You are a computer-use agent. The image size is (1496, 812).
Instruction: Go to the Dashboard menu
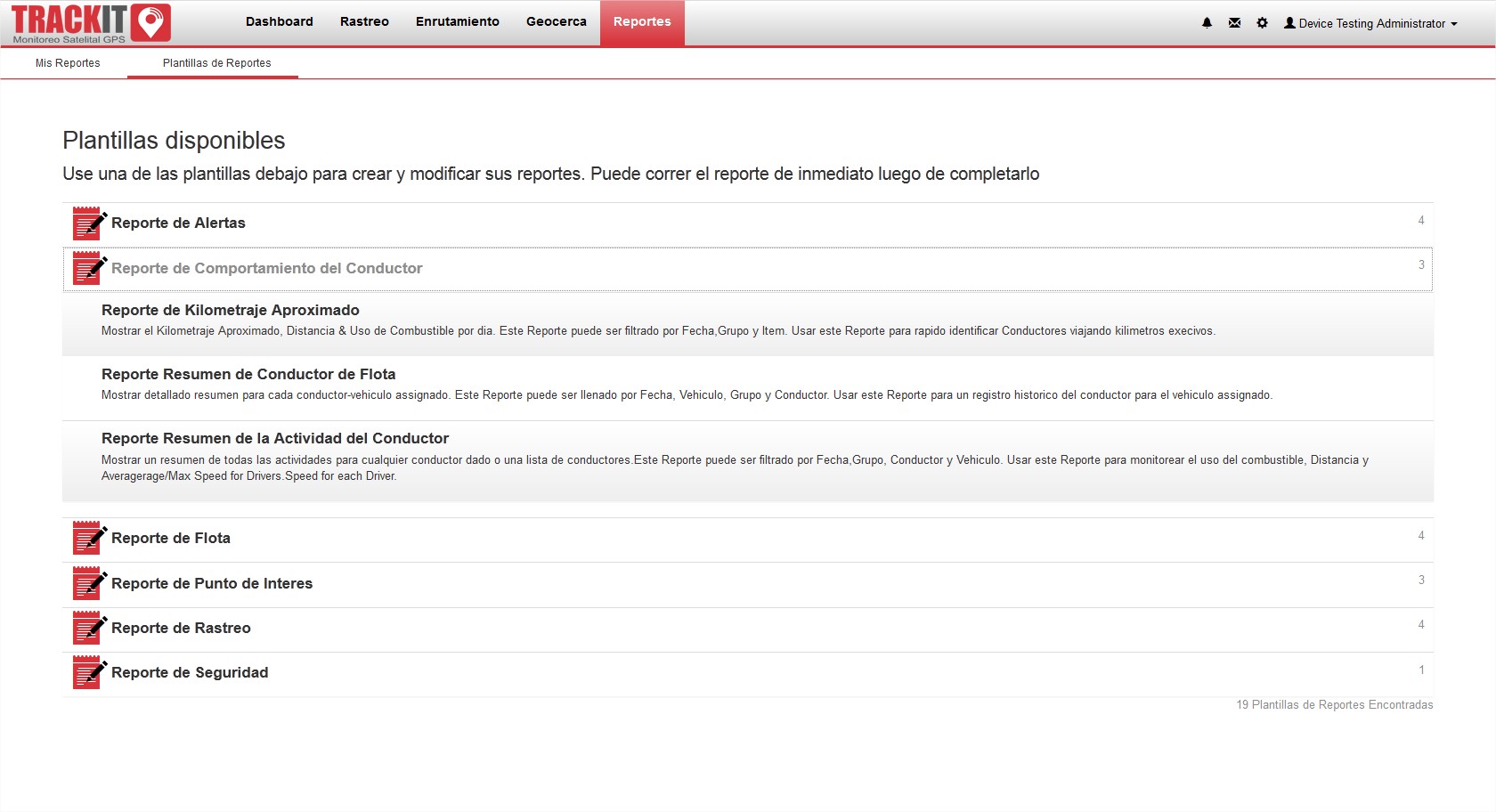point(279,22)
